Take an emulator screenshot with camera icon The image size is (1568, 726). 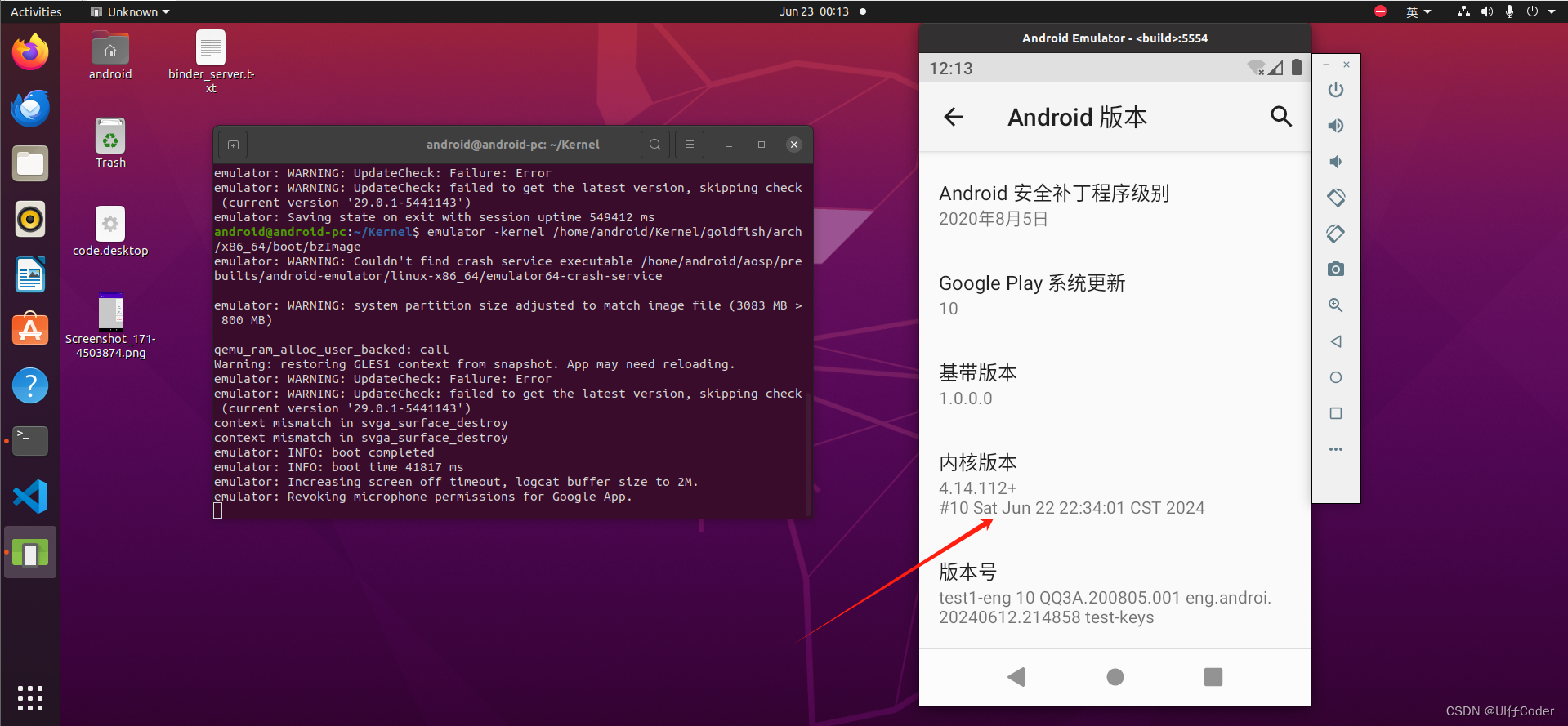(x=1336, y=269)
